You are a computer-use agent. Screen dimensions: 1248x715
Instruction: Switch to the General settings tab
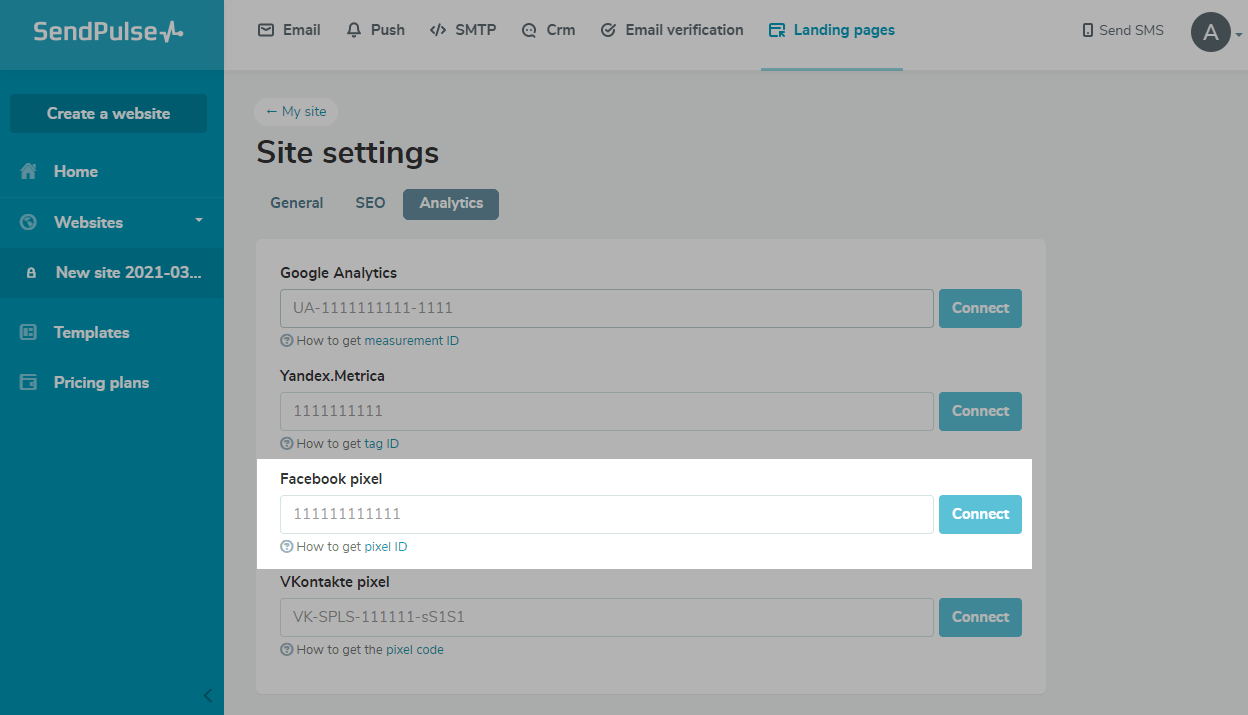(297, 203)
